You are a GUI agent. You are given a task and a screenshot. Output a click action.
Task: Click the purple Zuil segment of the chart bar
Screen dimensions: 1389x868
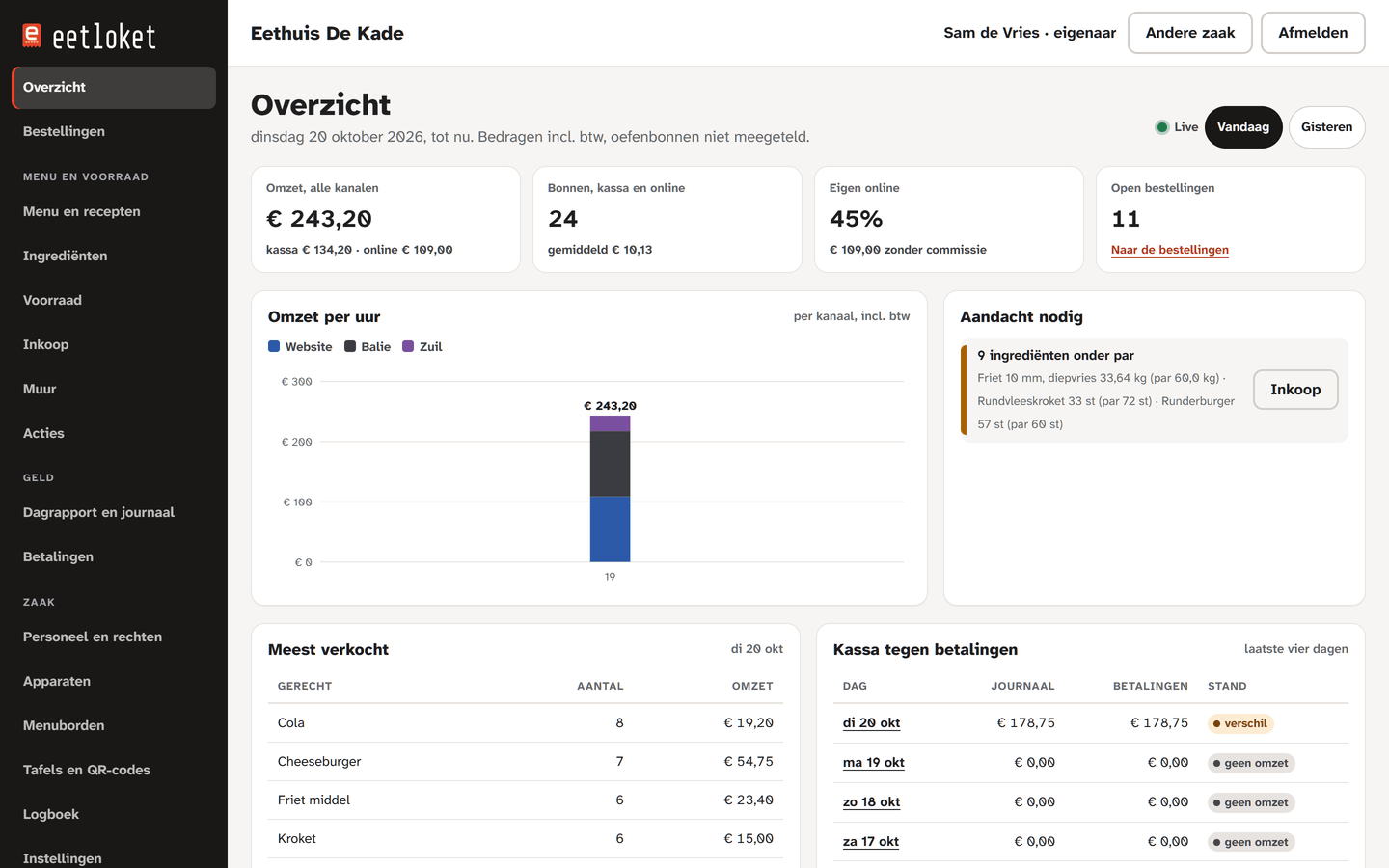point(610,423)
